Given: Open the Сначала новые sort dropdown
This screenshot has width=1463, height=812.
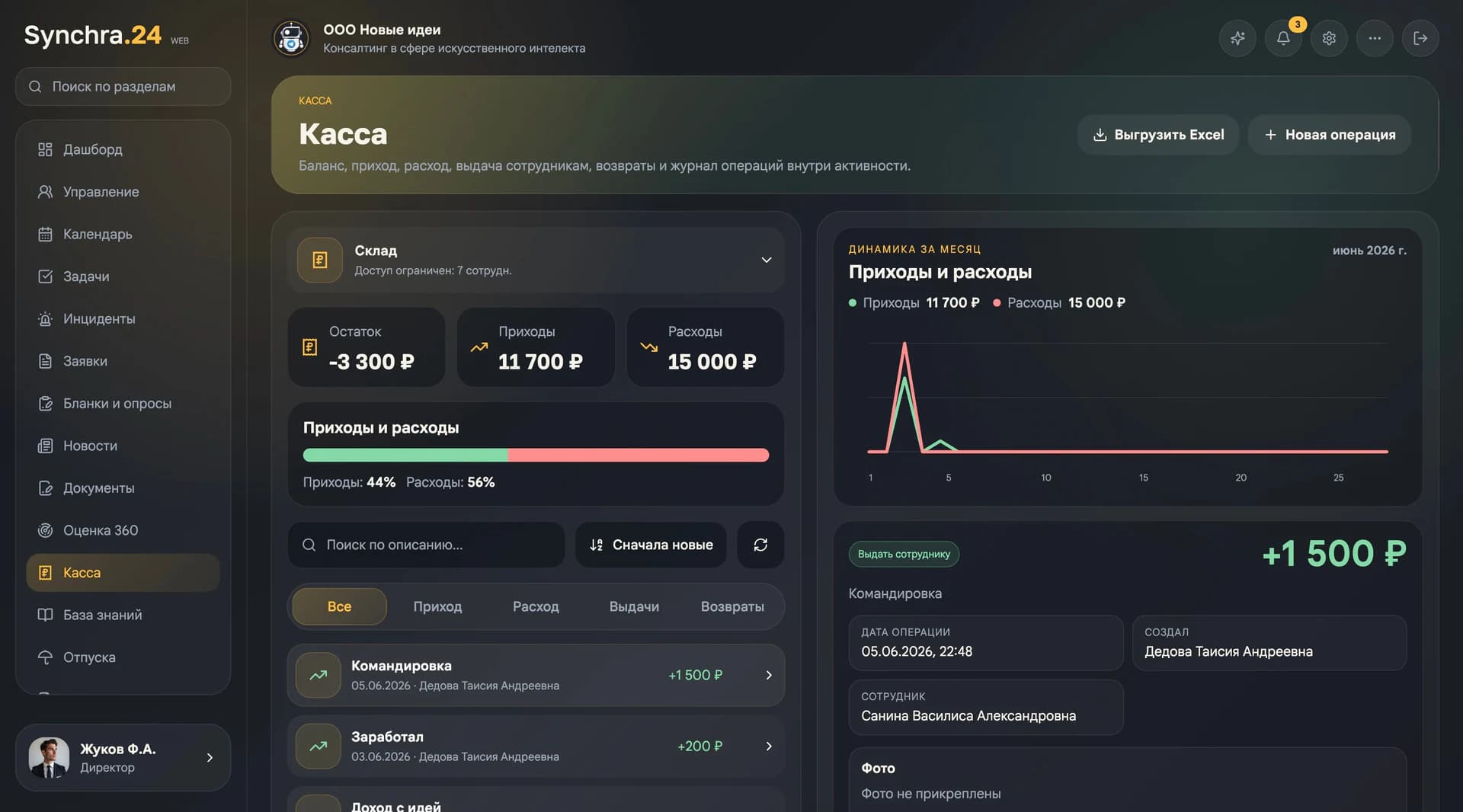Looking at the screenshot, I should [651, 545].
